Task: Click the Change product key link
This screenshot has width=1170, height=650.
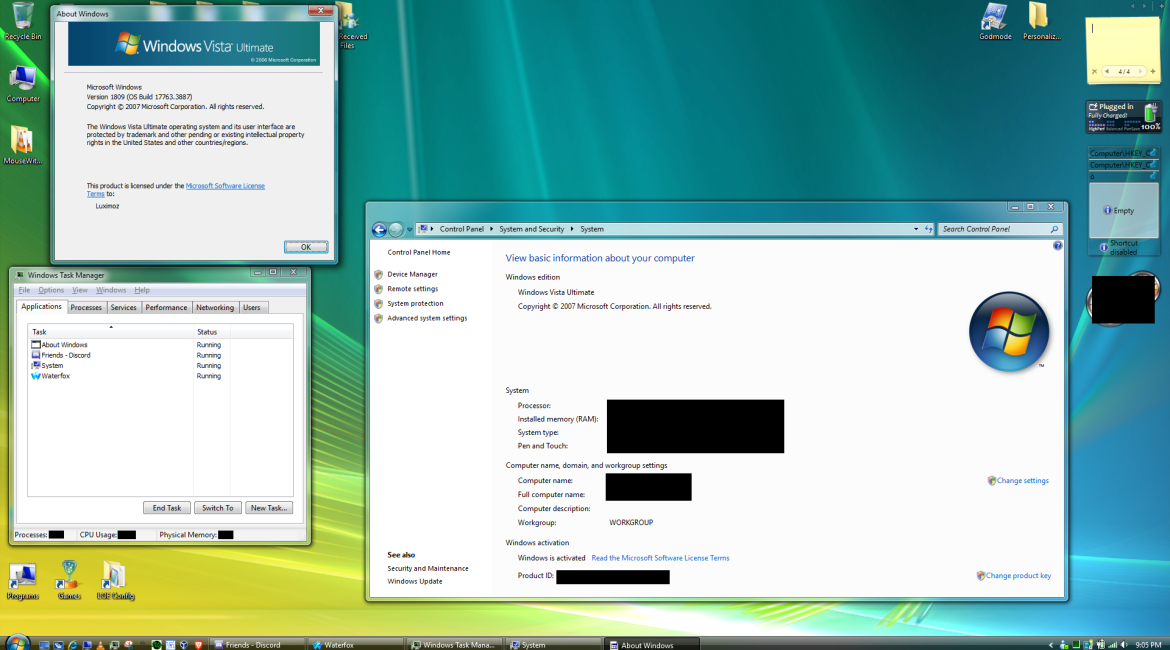Action: 1018,575
